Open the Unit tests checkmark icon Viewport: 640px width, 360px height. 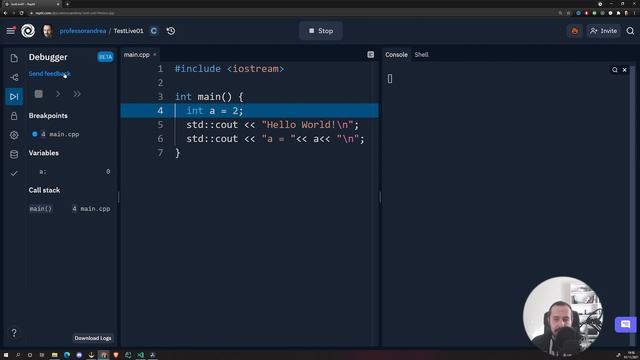pyautogui.click(x=14, y=173)
